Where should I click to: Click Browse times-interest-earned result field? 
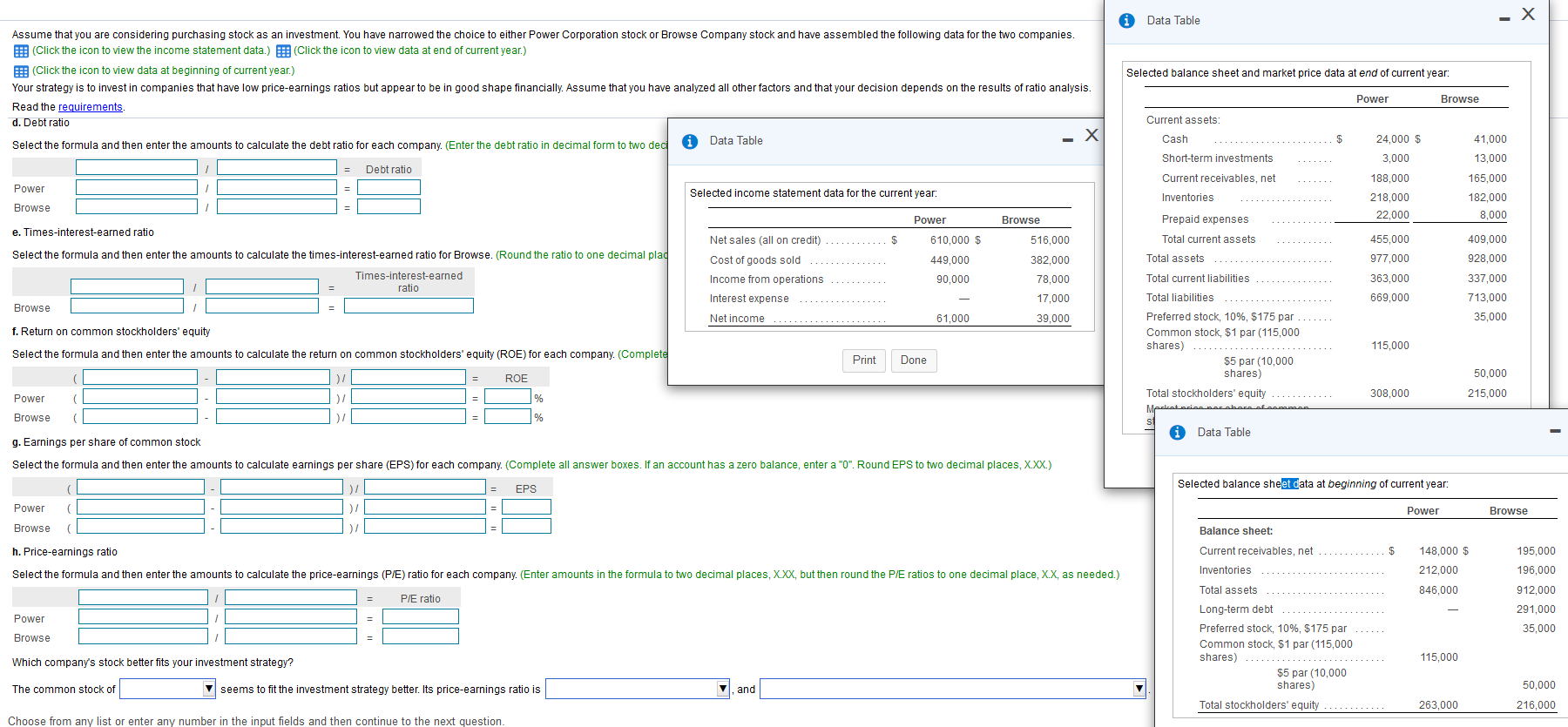point(409,306)
